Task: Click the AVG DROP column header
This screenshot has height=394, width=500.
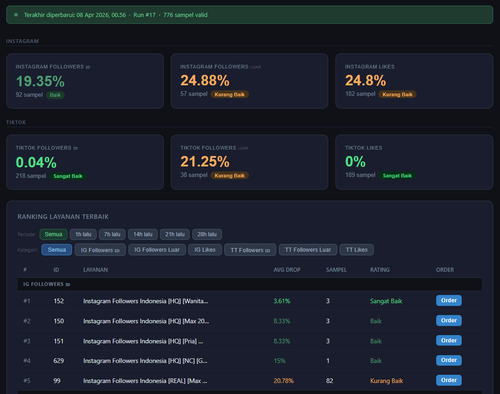Action: [x=287, y=270]
